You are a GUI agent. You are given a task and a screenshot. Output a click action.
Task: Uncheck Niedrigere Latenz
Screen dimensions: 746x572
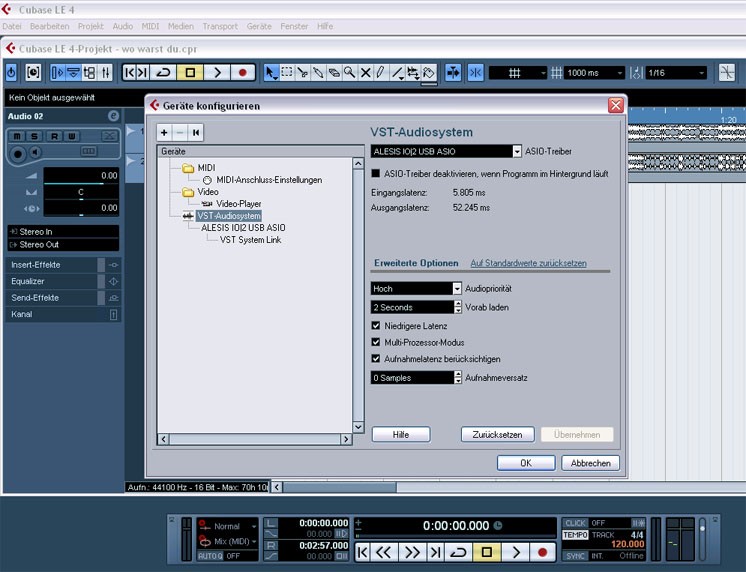click(x=376, y=325)
